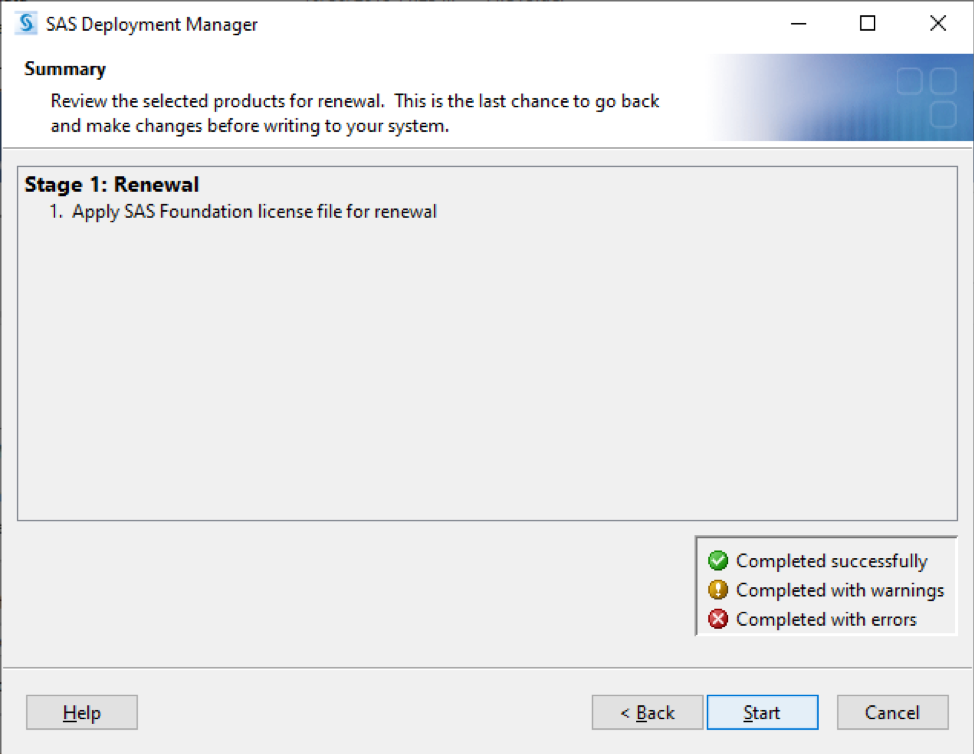Click the blue banner graphic in header

coord(840,97)
